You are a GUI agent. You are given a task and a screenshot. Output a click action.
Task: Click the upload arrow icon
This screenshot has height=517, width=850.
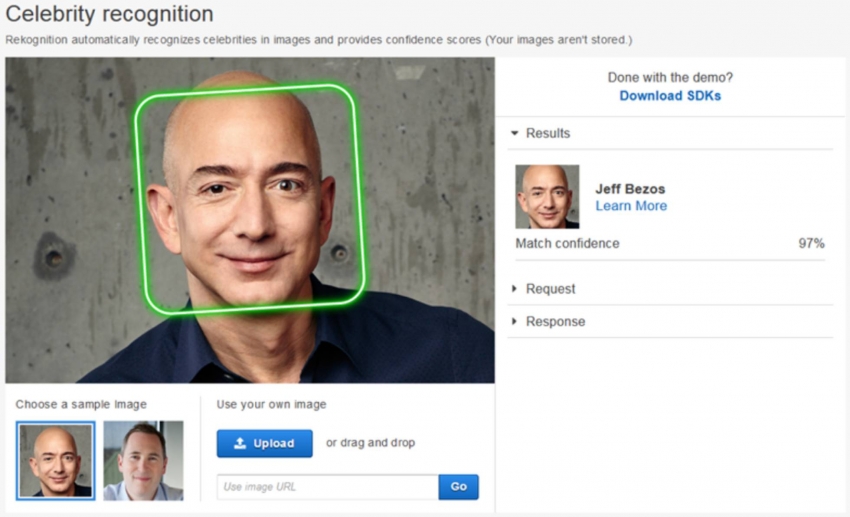click(240, 443)
